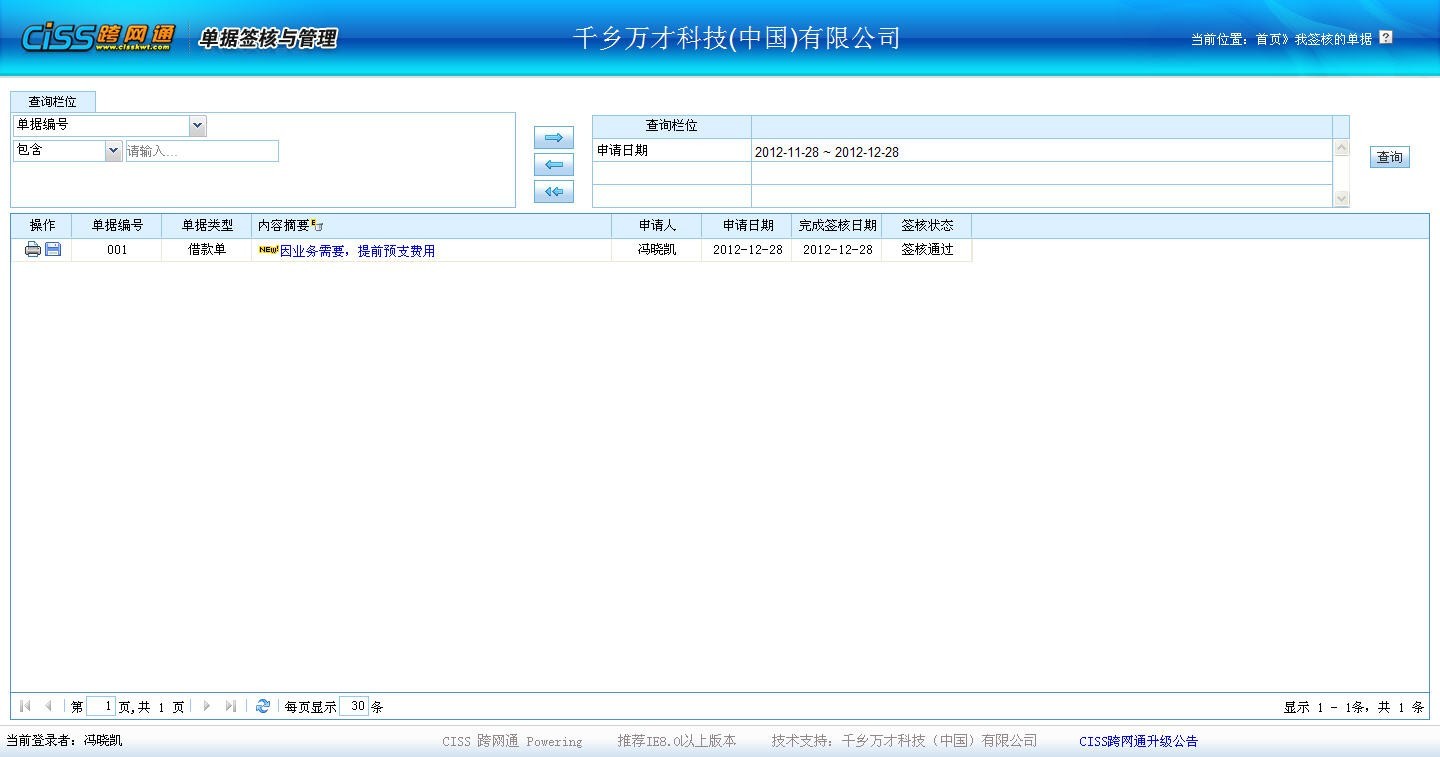Click the 查询 button
Viewport: 1440px width, 757px height.
tap(1389, 157)
